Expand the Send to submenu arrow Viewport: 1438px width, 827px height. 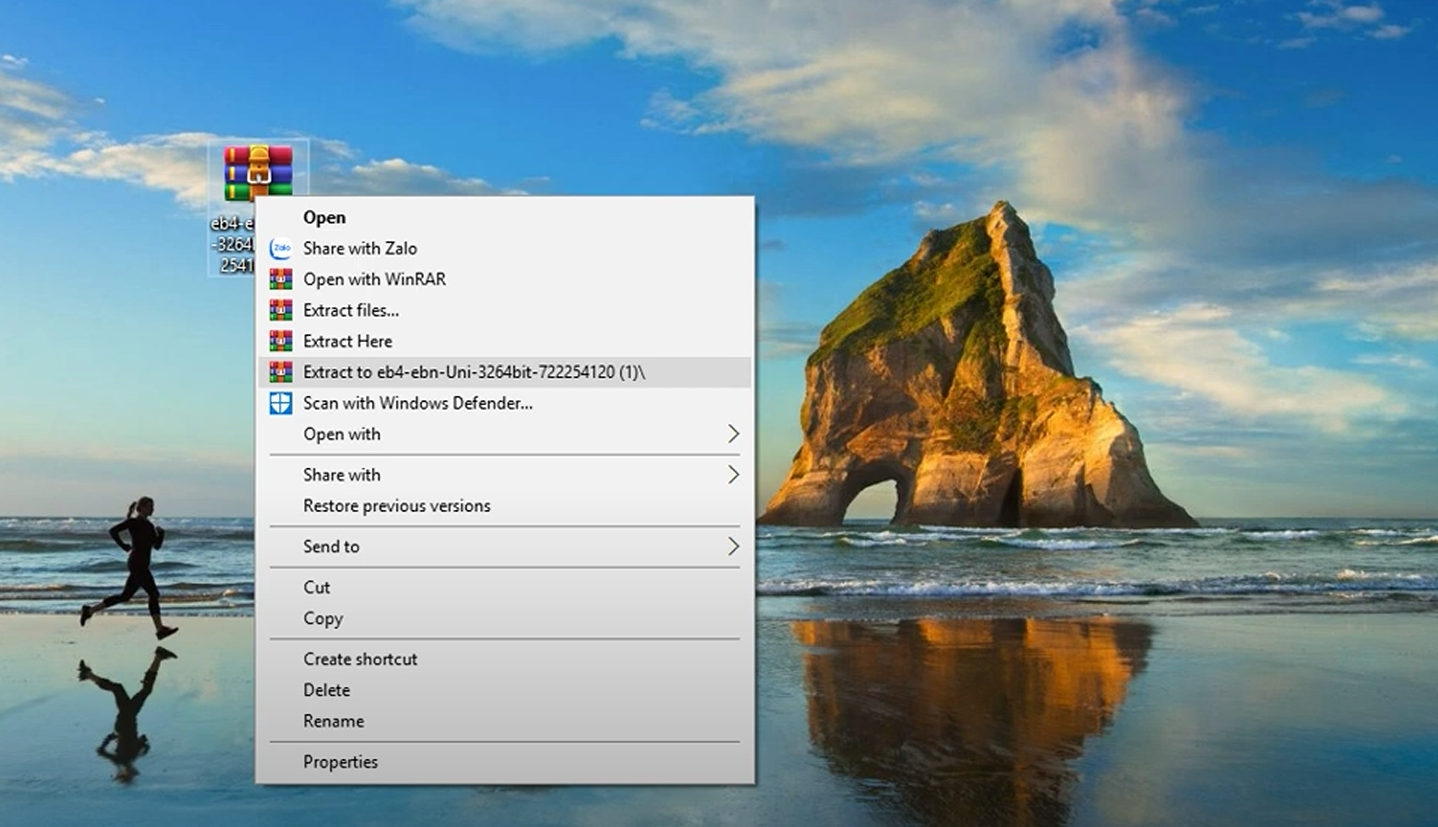(x=733, y=546)
